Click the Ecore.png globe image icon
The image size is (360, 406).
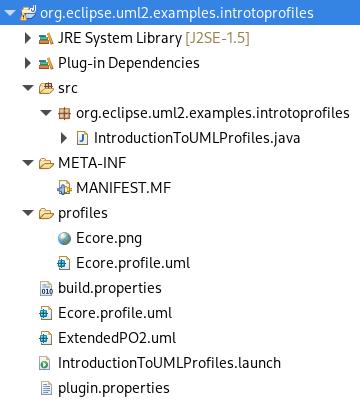pos(64,238)
